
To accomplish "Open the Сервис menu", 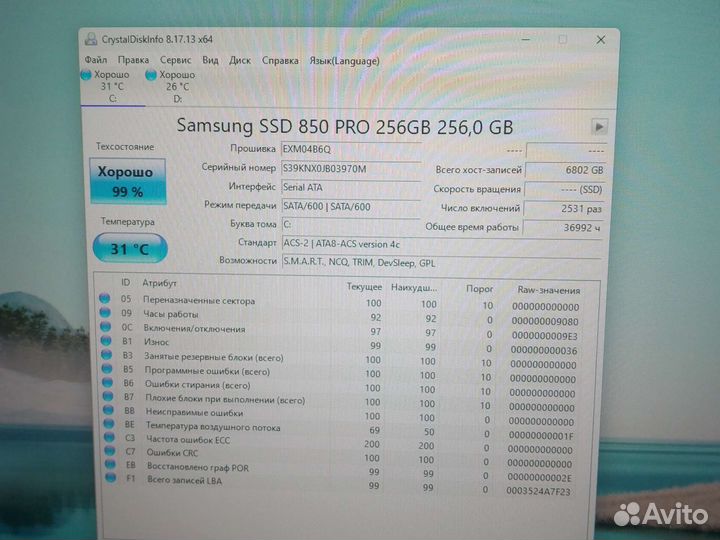I will [x=175, y=60].
